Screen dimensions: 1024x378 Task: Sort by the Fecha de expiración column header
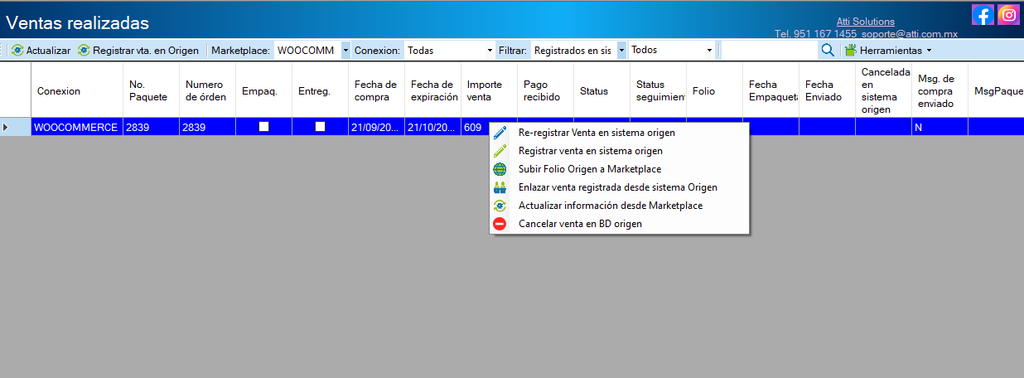(x=432, y=91)
